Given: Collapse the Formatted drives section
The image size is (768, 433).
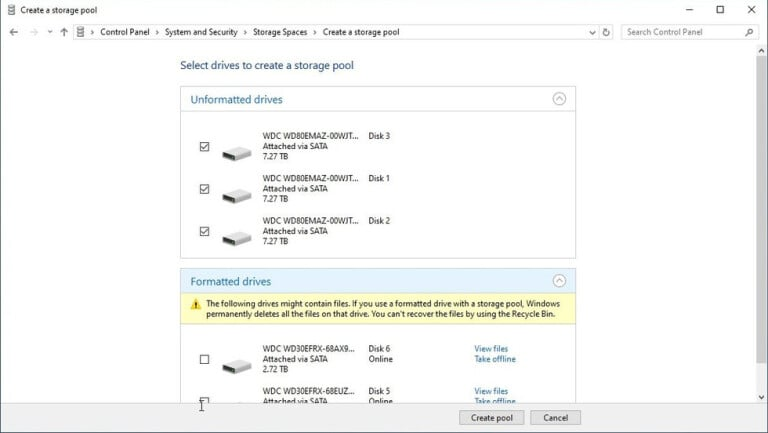Looking at the screenshot, I should (x=559, y=281).
